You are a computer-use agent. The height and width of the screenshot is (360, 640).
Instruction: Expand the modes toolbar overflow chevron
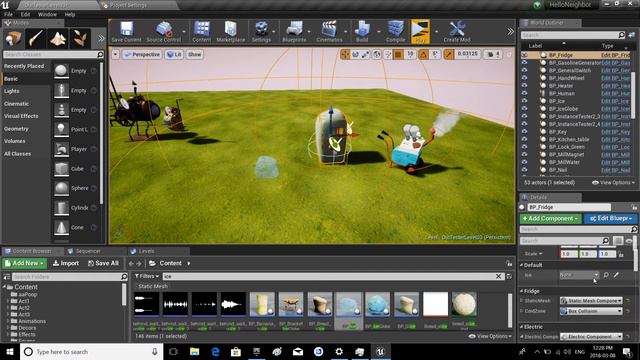click(101, 38)
